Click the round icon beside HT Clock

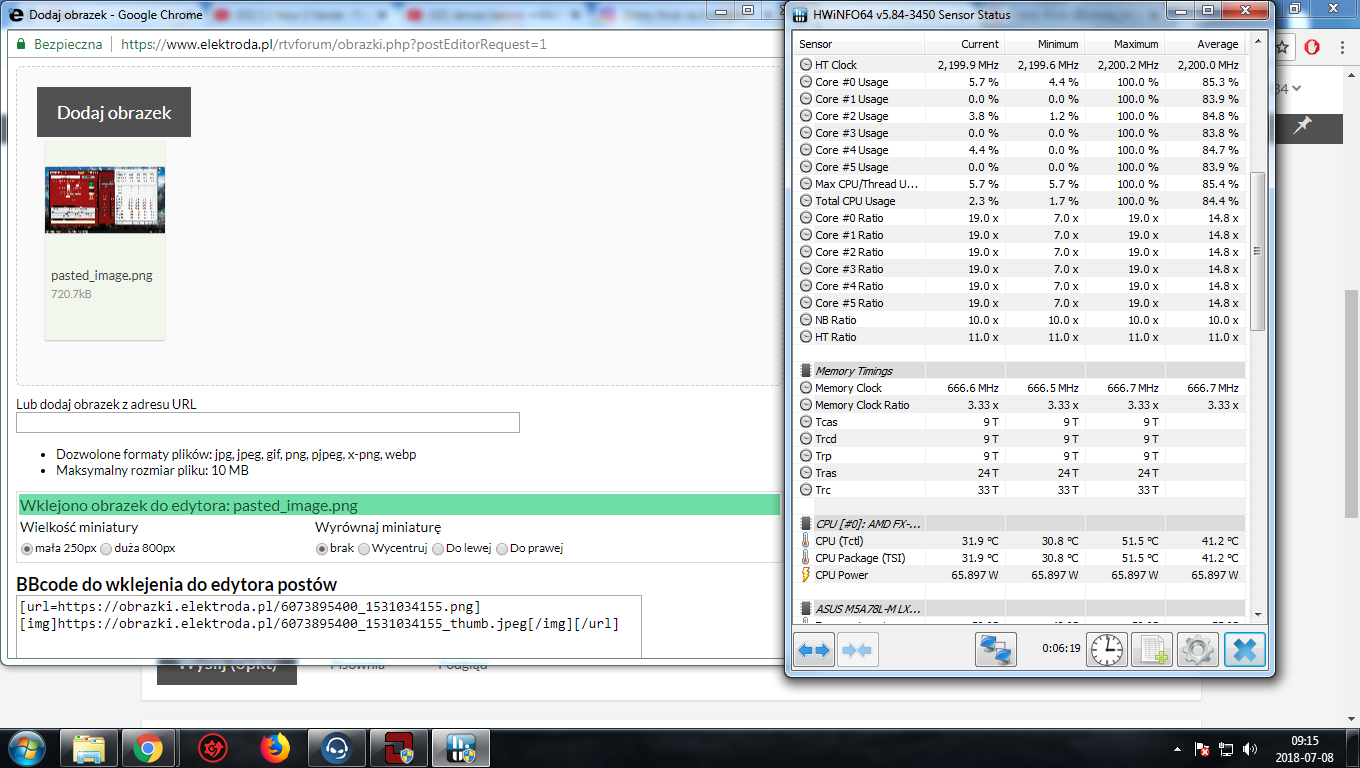[806, 65]
